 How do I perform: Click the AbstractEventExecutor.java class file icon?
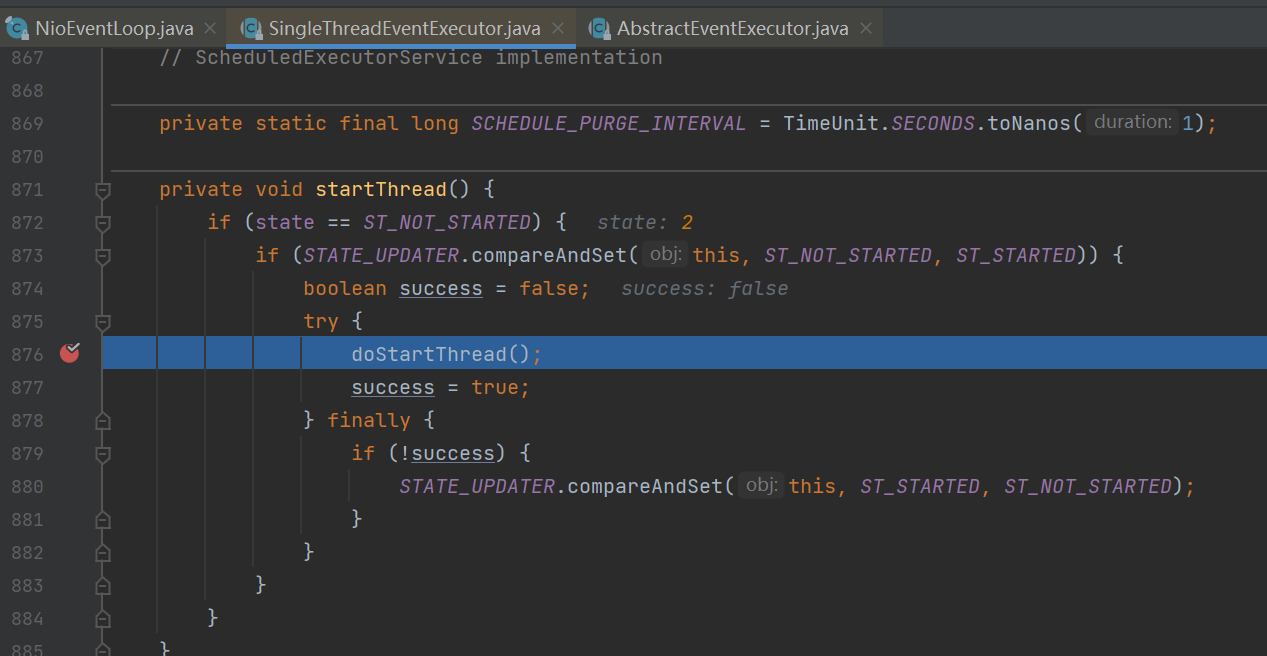pos(599,28)
